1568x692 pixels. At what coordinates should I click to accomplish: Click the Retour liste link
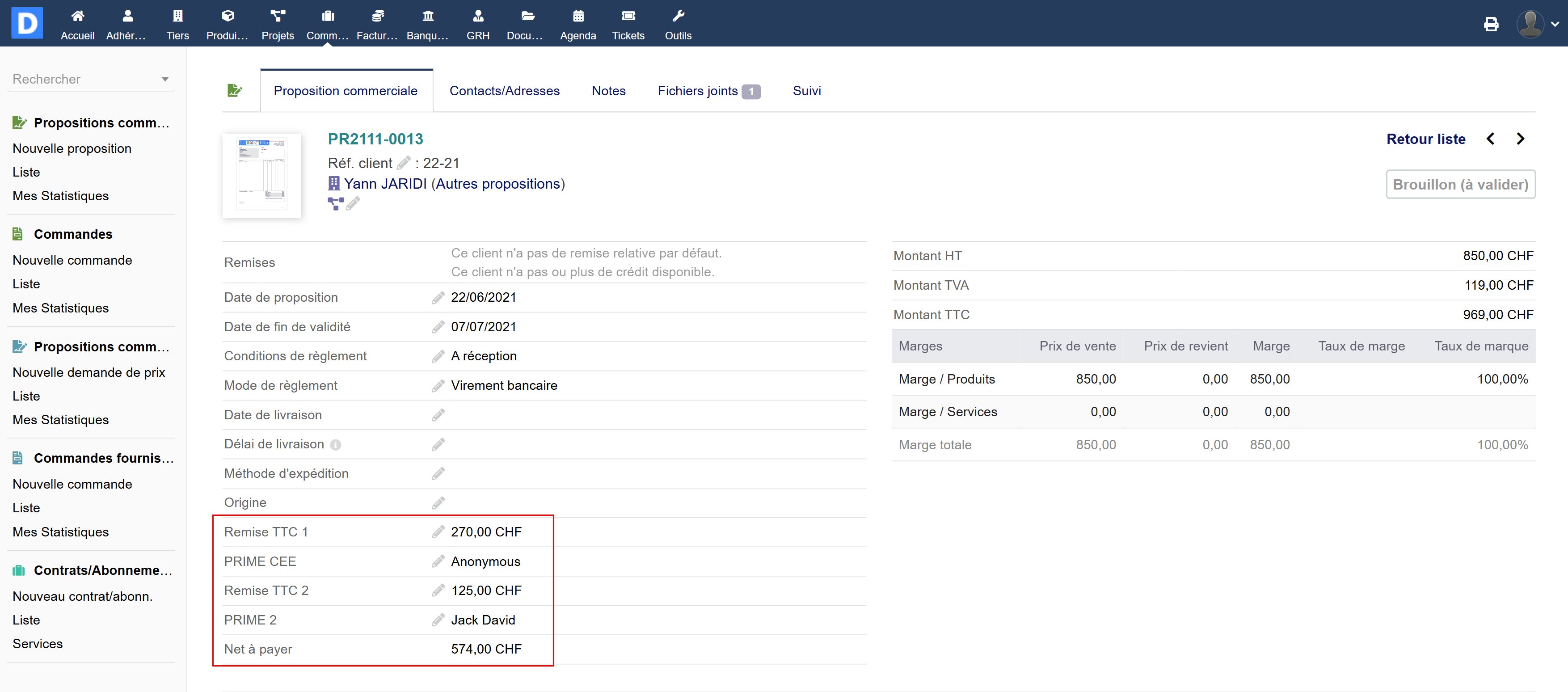tap(1425, 139)
